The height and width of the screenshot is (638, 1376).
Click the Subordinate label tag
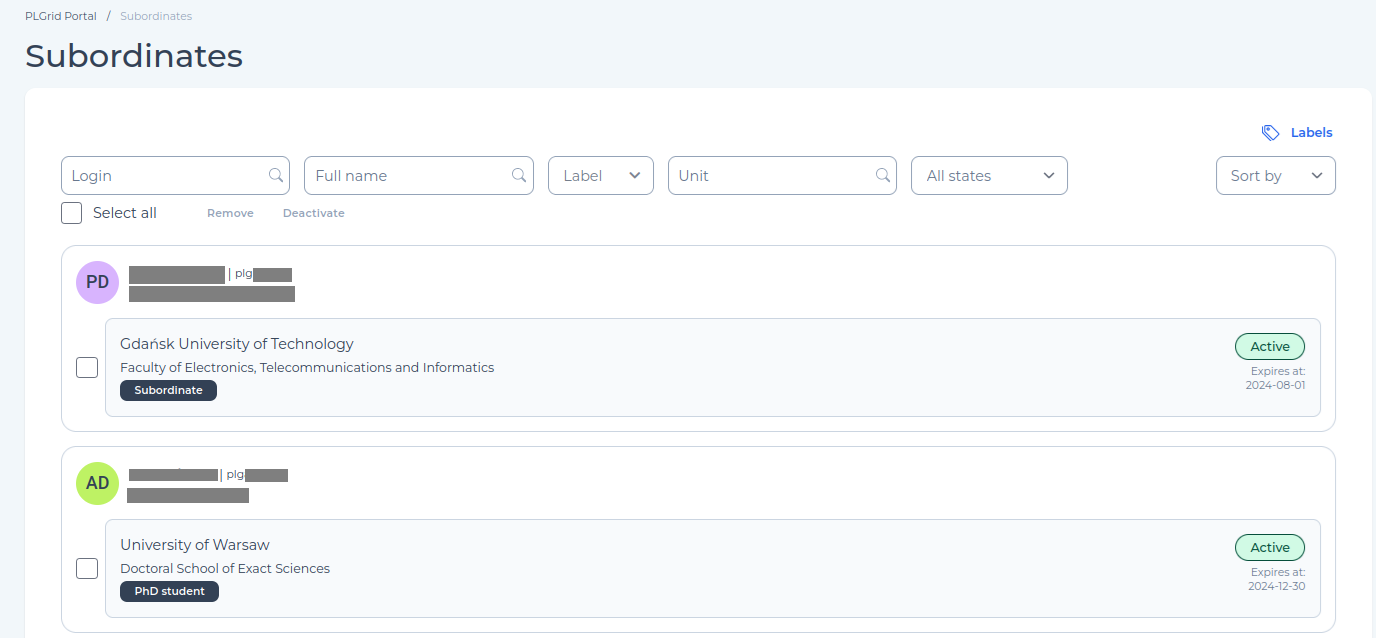pos(168,390)
